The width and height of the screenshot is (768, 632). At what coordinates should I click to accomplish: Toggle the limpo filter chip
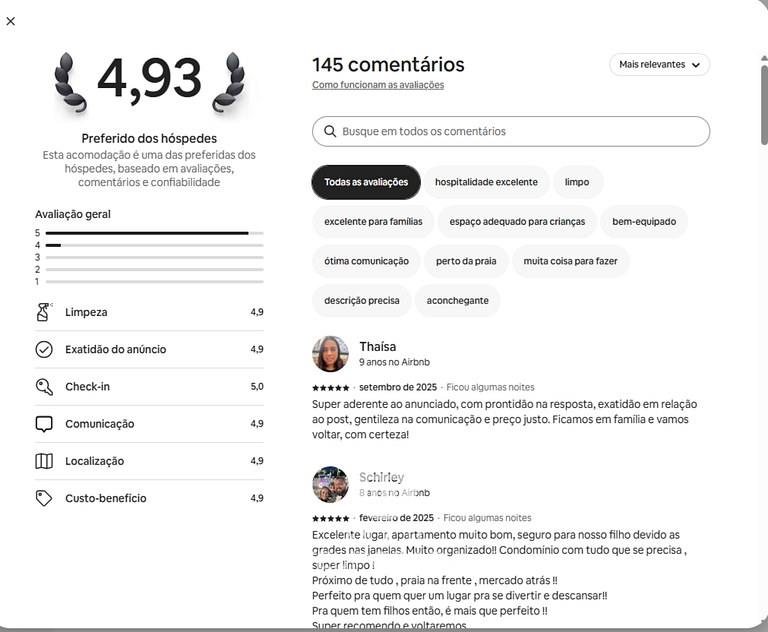(x=577, y=182)
